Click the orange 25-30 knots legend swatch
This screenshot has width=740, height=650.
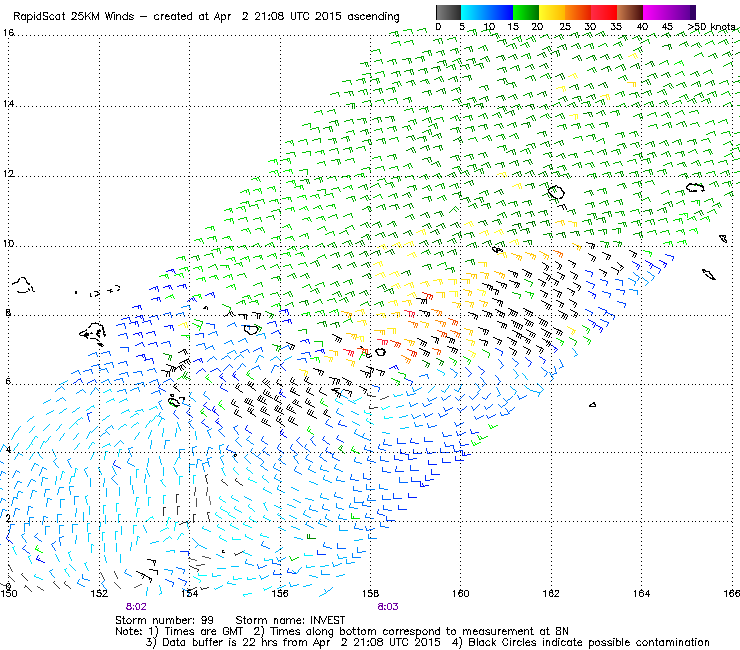coord(577,12)
